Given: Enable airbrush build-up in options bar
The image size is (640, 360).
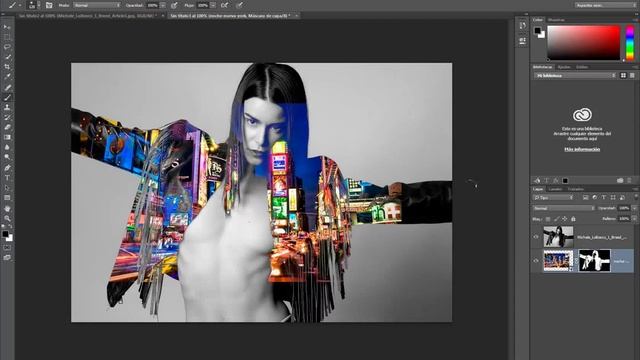Looking at the screenshot, I should [x=225, y=5].
